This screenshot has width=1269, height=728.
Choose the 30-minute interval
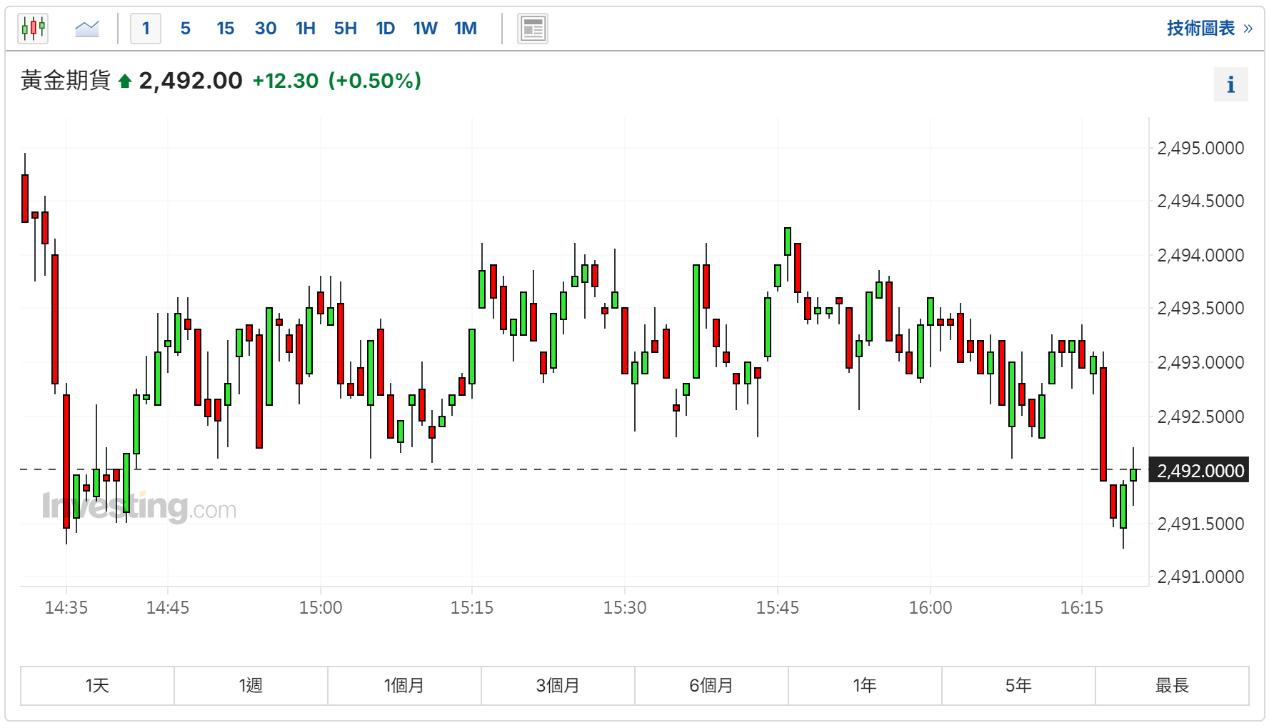(265, 28)
